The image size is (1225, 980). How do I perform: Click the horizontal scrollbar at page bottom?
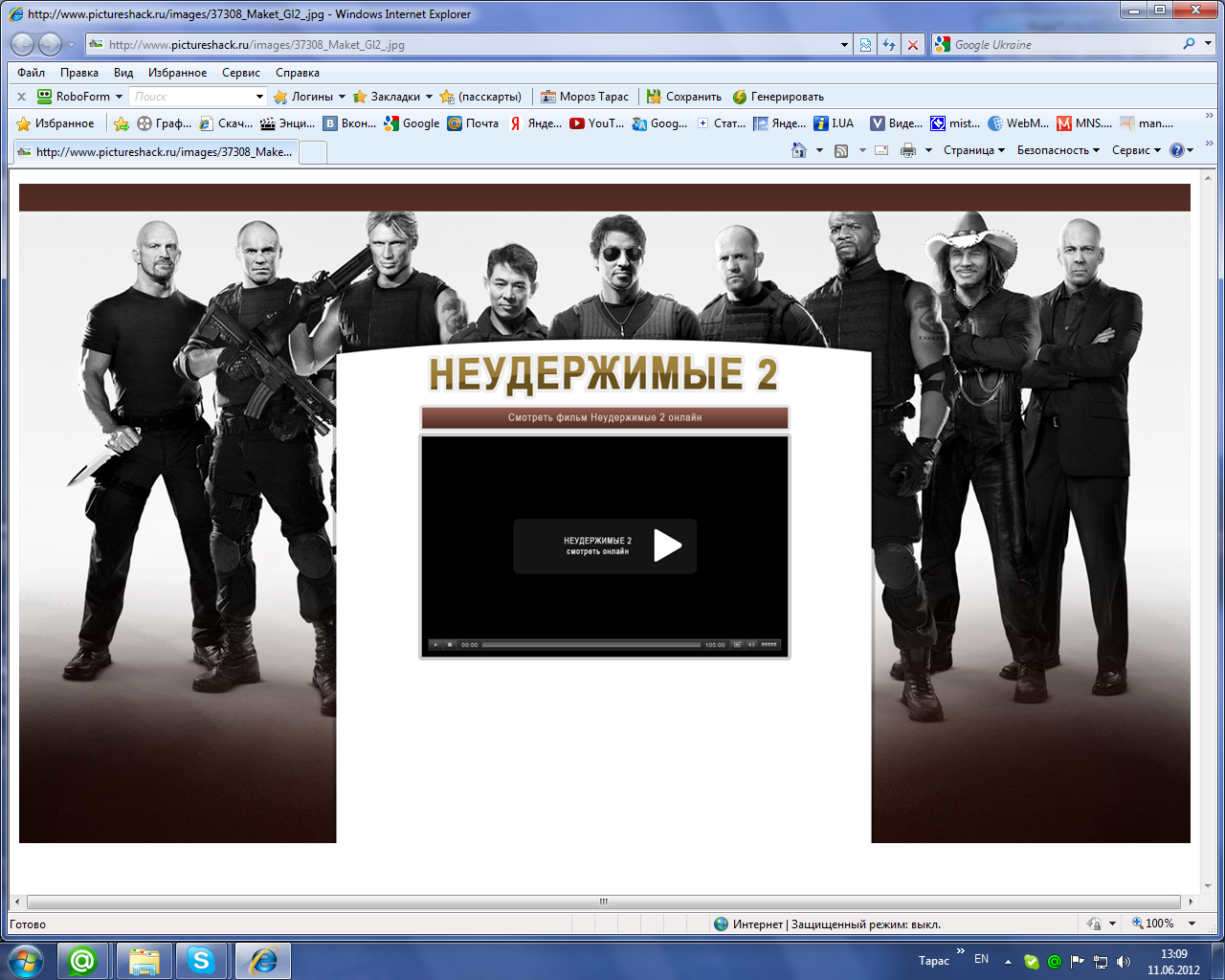pyautogui.click(x=604, y=902)
